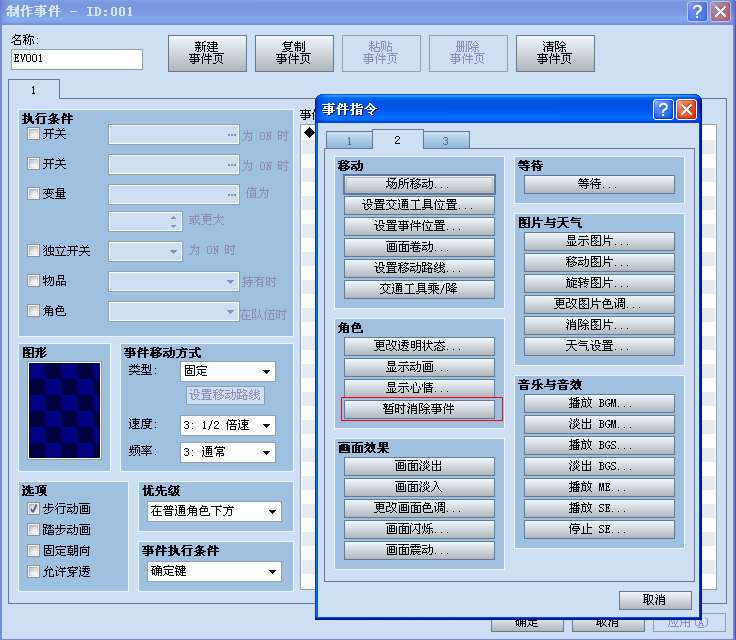
Task: Click the 显示图片 command
Action: click(599, 241)
